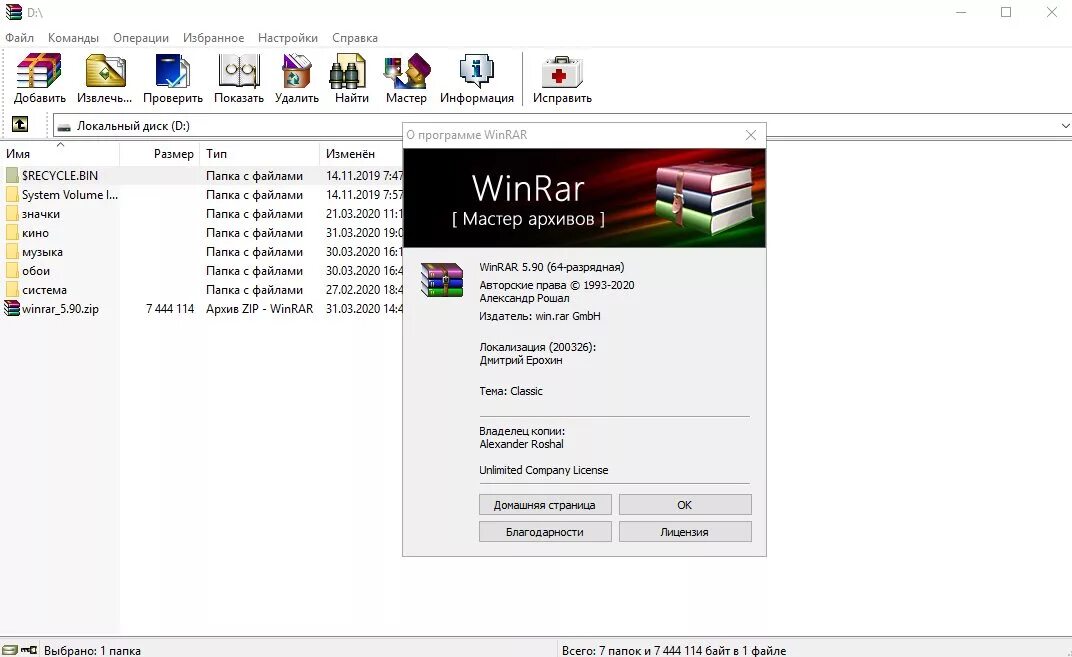Close the О программе WinRAR dialog
This screenshot has width=1072, height=657.
751,135
